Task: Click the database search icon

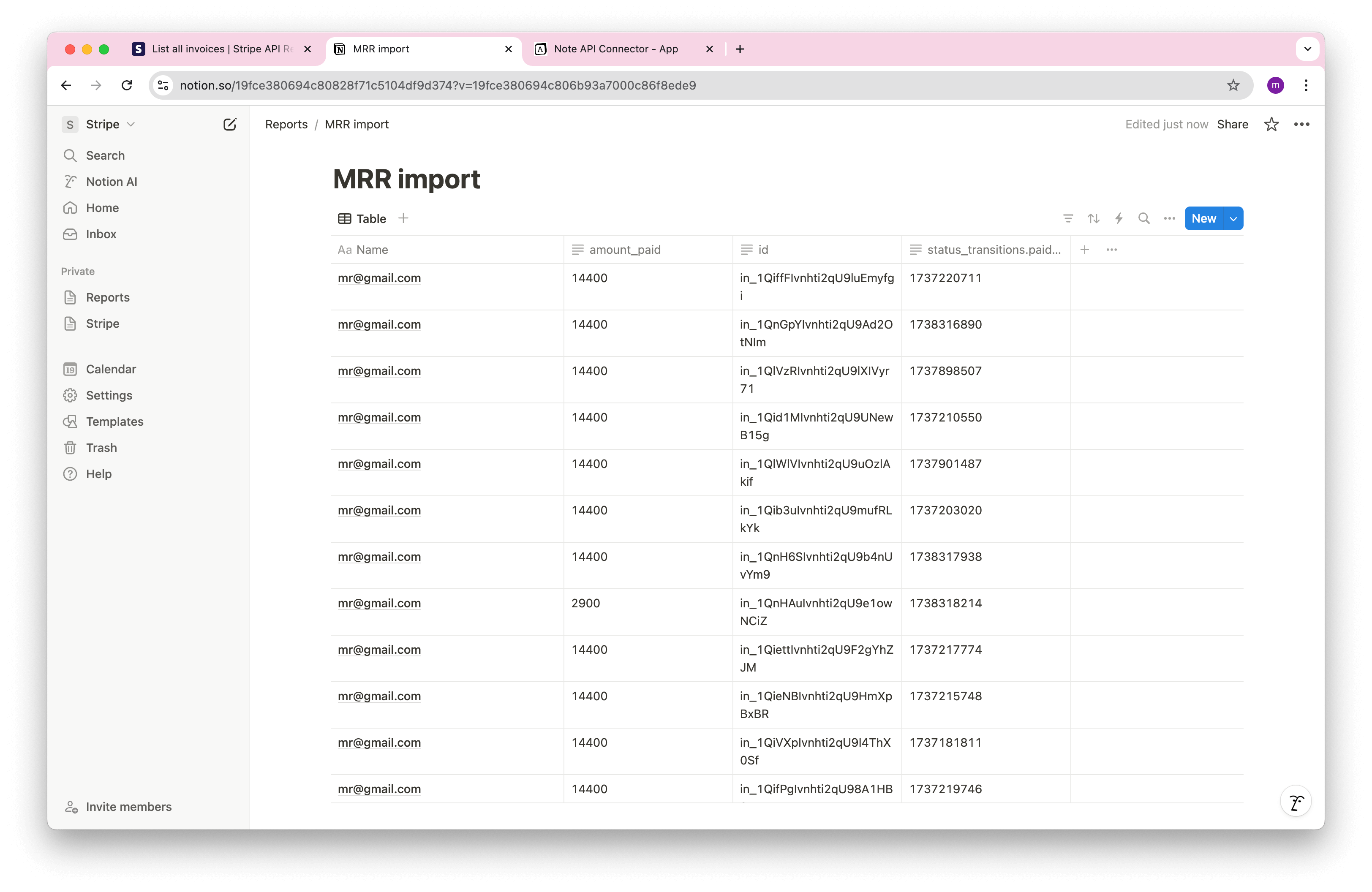Action: (x=1144, y=218)
